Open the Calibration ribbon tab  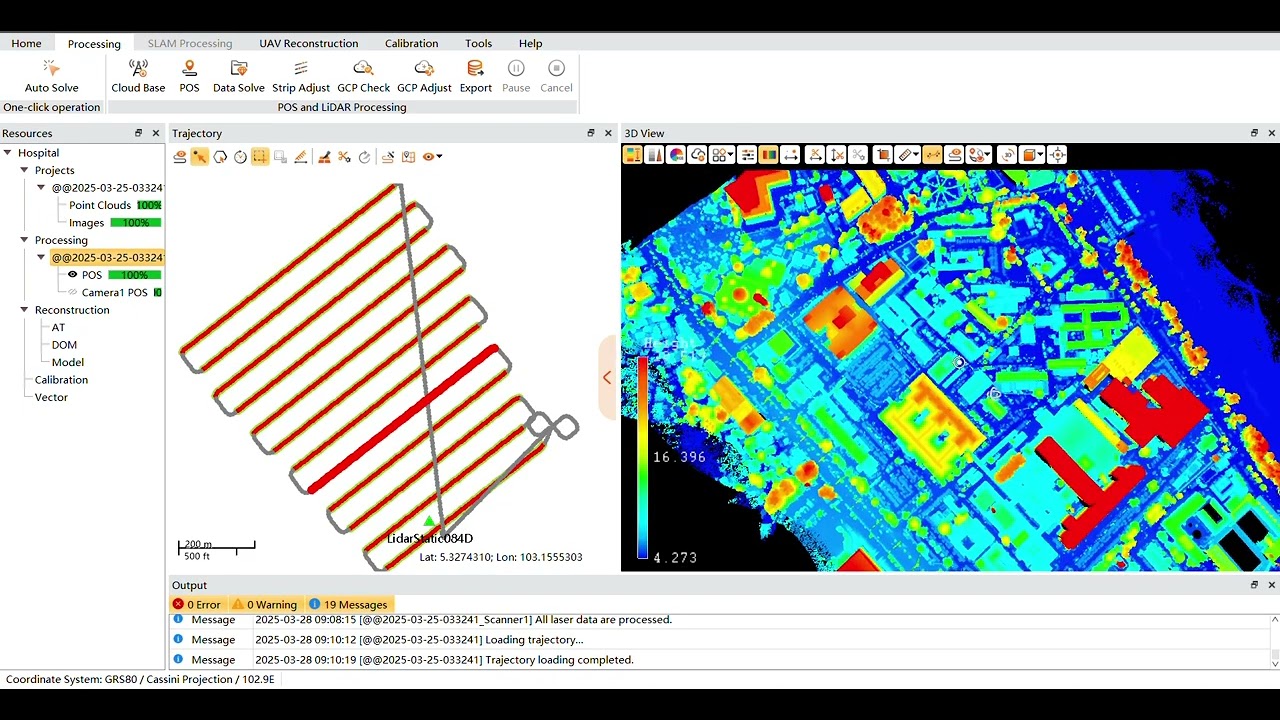coord(411,43)
